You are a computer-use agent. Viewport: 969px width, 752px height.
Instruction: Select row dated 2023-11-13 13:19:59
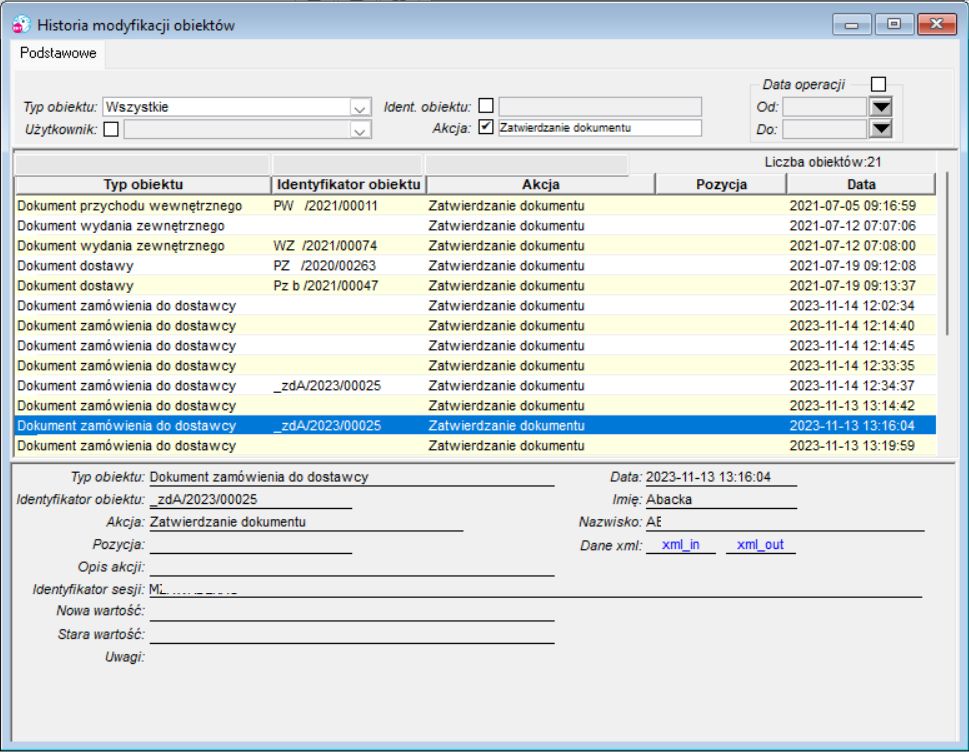click(x=475, y=446)
